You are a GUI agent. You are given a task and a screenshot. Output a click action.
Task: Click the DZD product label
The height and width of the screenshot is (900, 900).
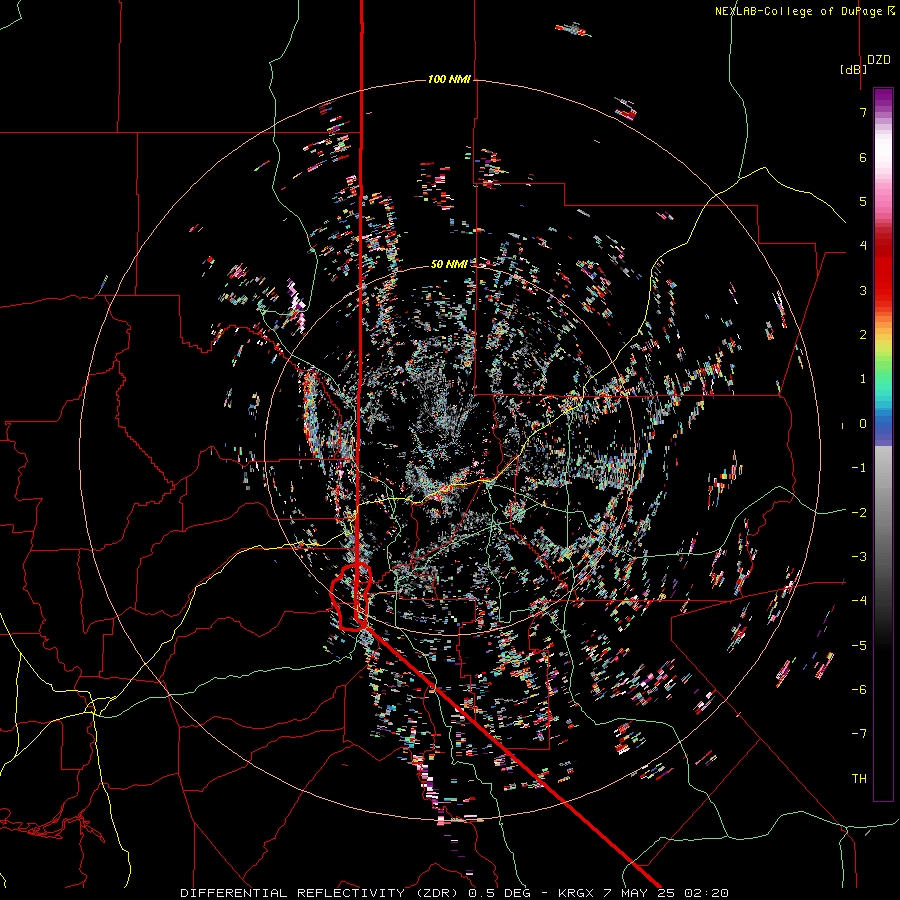879,60
